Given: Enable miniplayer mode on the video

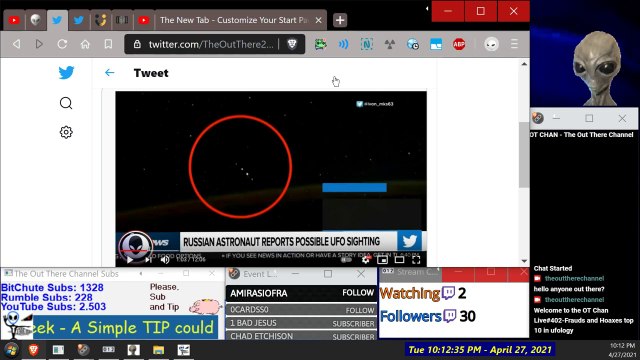Looking at the screenshot, I should pyautogui.click(x=382, y=260).
